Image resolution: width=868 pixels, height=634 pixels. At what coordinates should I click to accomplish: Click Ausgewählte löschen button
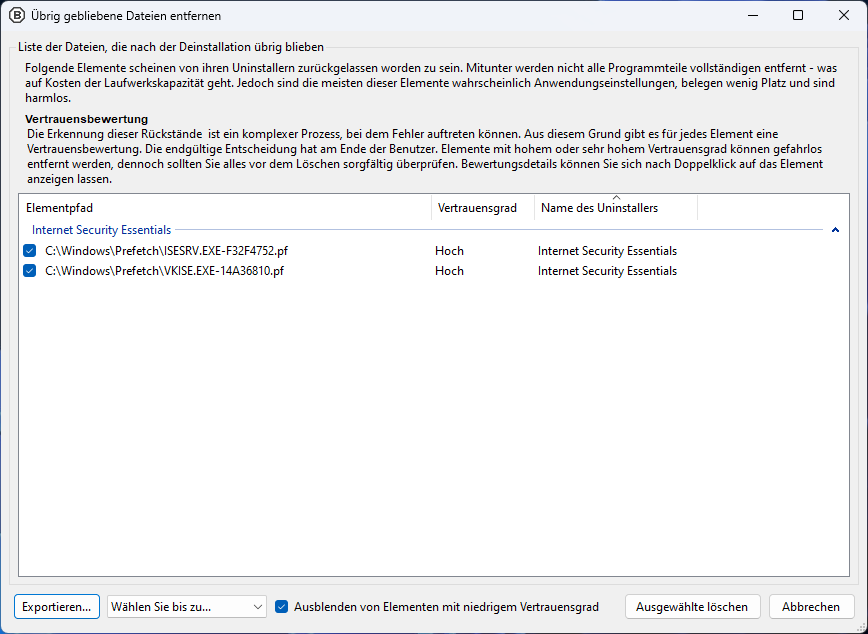click(x=693, y=607)
